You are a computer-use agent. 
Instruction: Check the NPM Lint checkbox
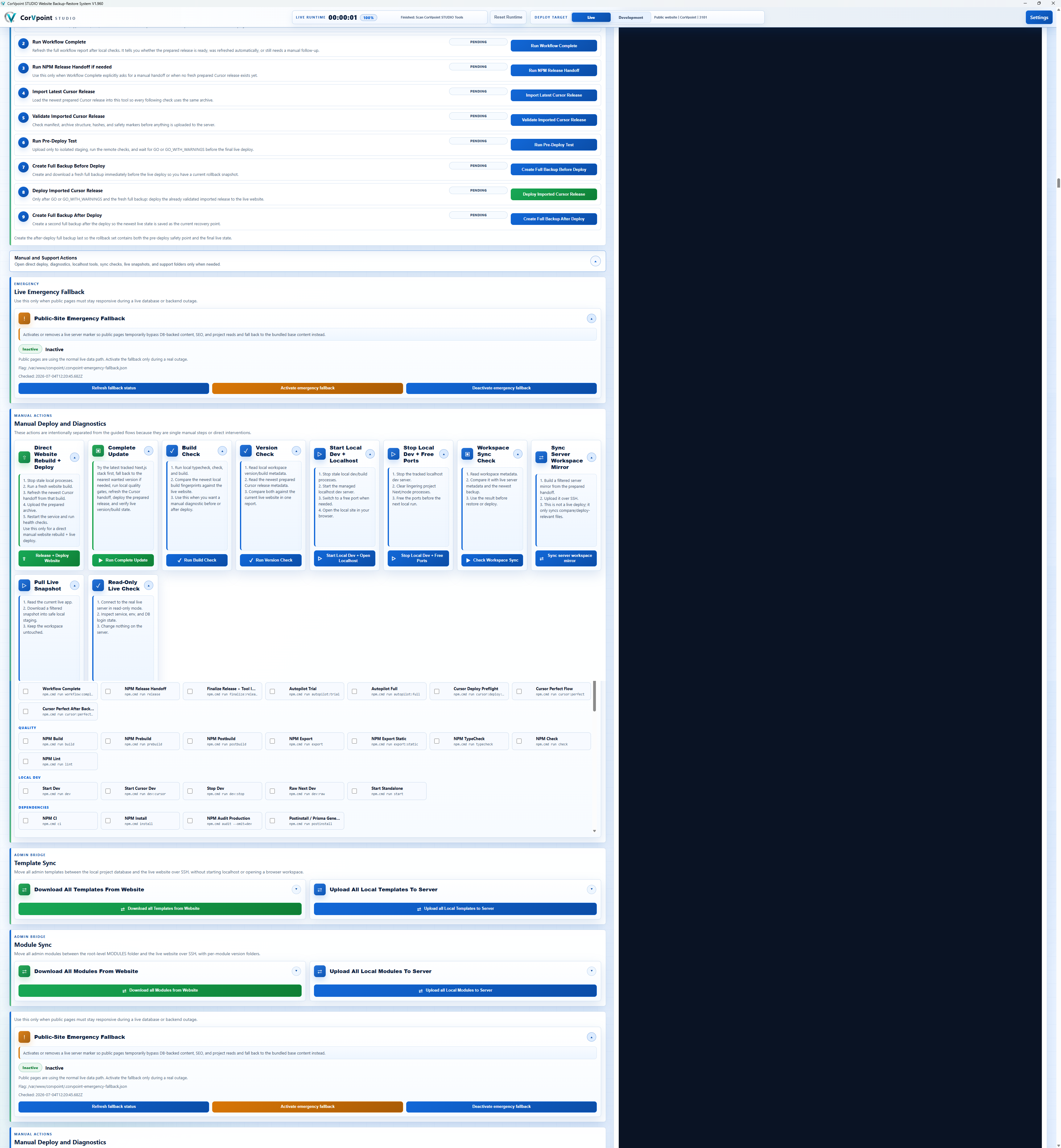(25, 761)
